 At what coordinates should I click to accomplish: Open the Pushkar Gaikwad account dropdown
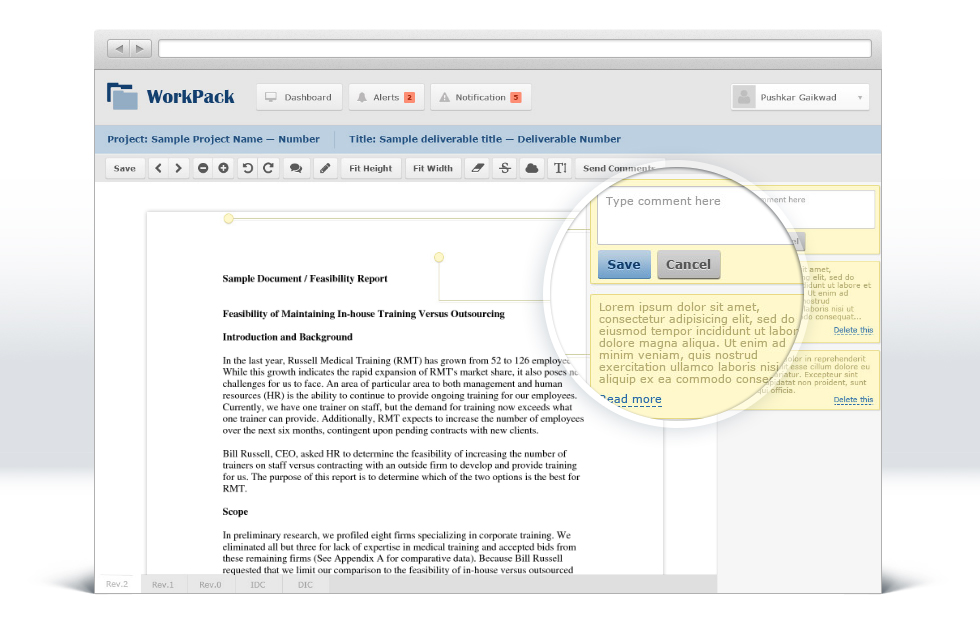click(x=800, y=96)
